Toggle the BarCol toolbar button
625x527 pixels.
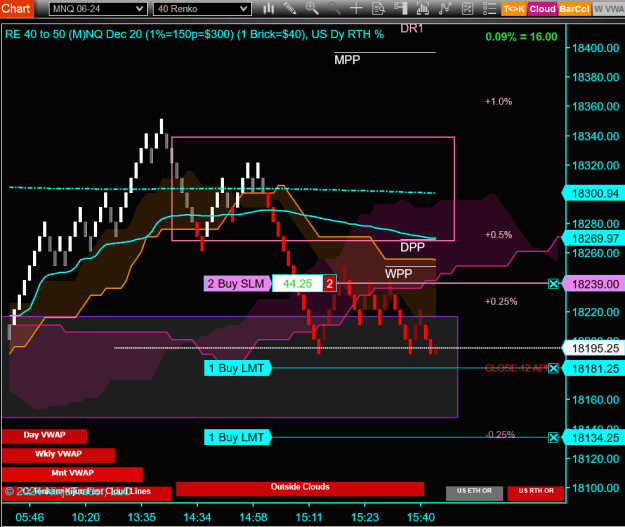tap(574, 9)
